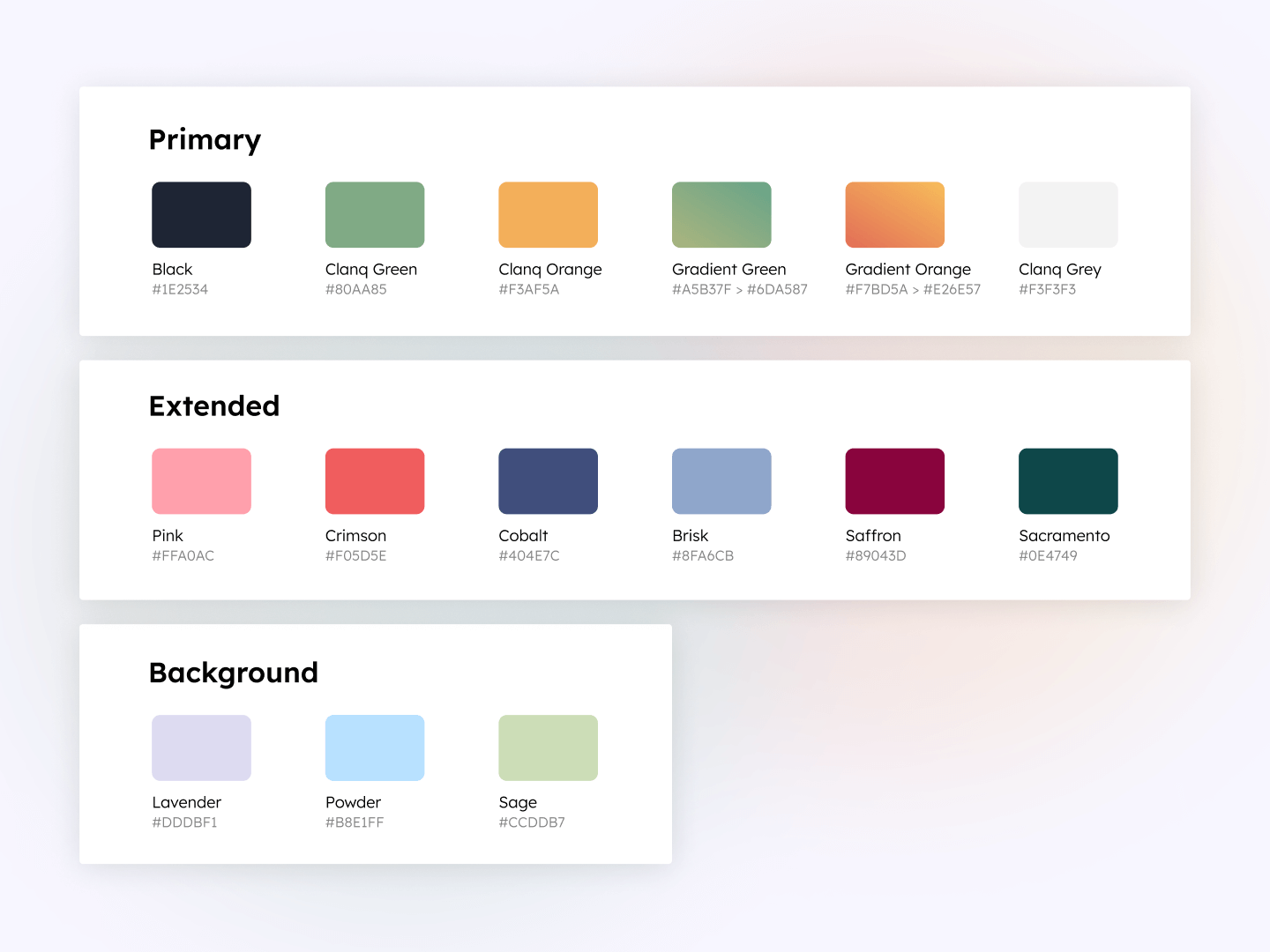The width and height of the screenshot is (1270, 952).
Task: Click the Clanq Grey swatch
Action: [1068, 214]
